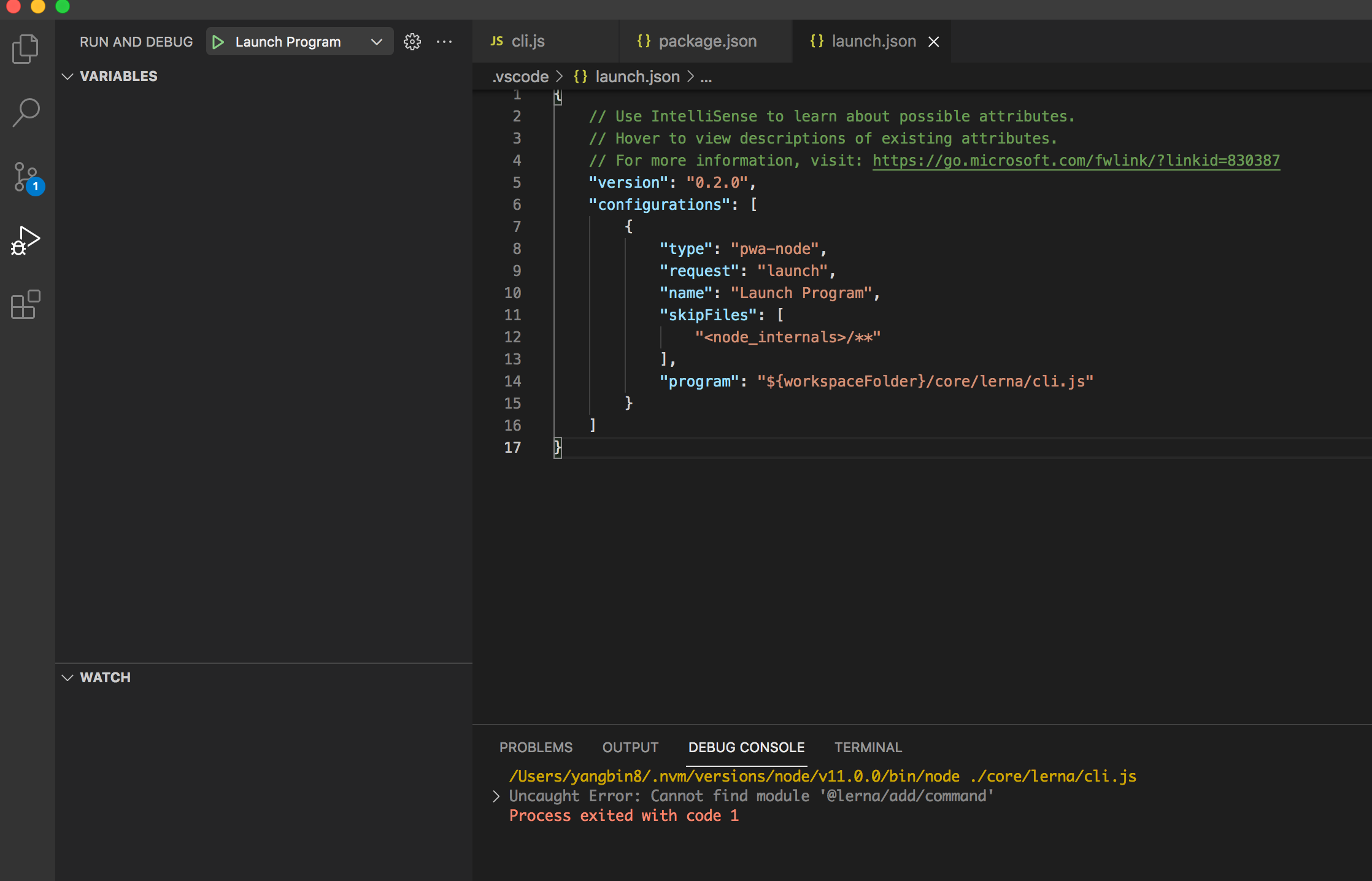Click the "<node_internals>/**" string
Image resolution: width=1372 pixels, height=881 pixels.
(788, 337)
